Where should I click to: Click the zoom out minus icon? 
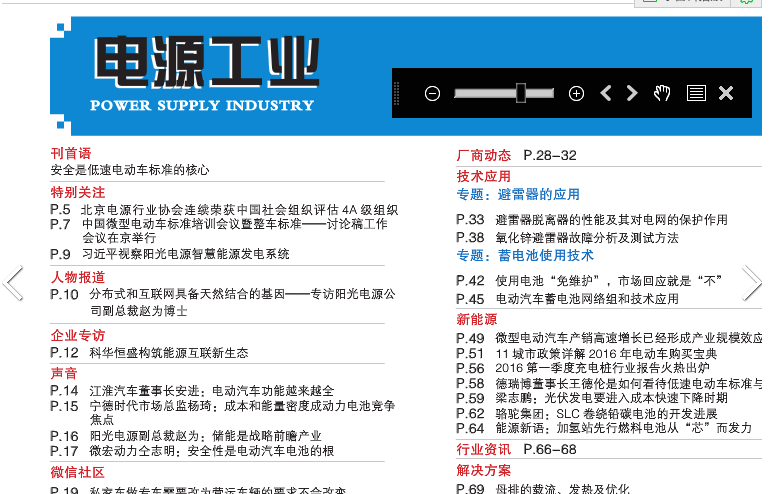pos(432,93)
